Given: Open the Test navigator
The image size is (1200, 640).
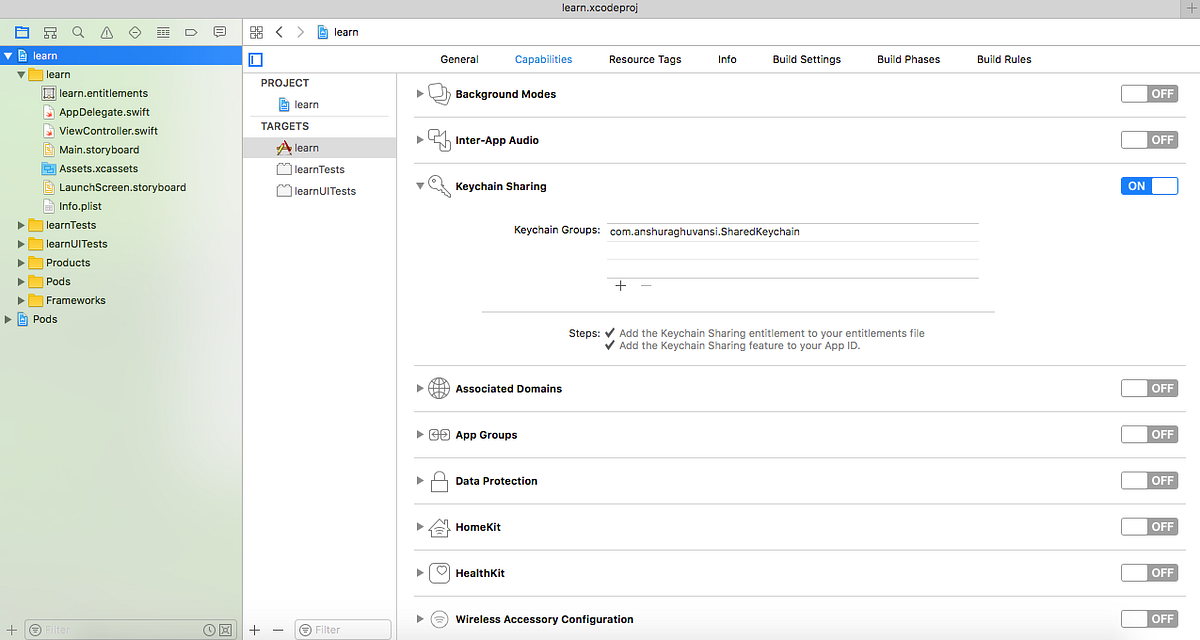Looking at the screenshot, I should pyautogui.click(x=134, y=31).
